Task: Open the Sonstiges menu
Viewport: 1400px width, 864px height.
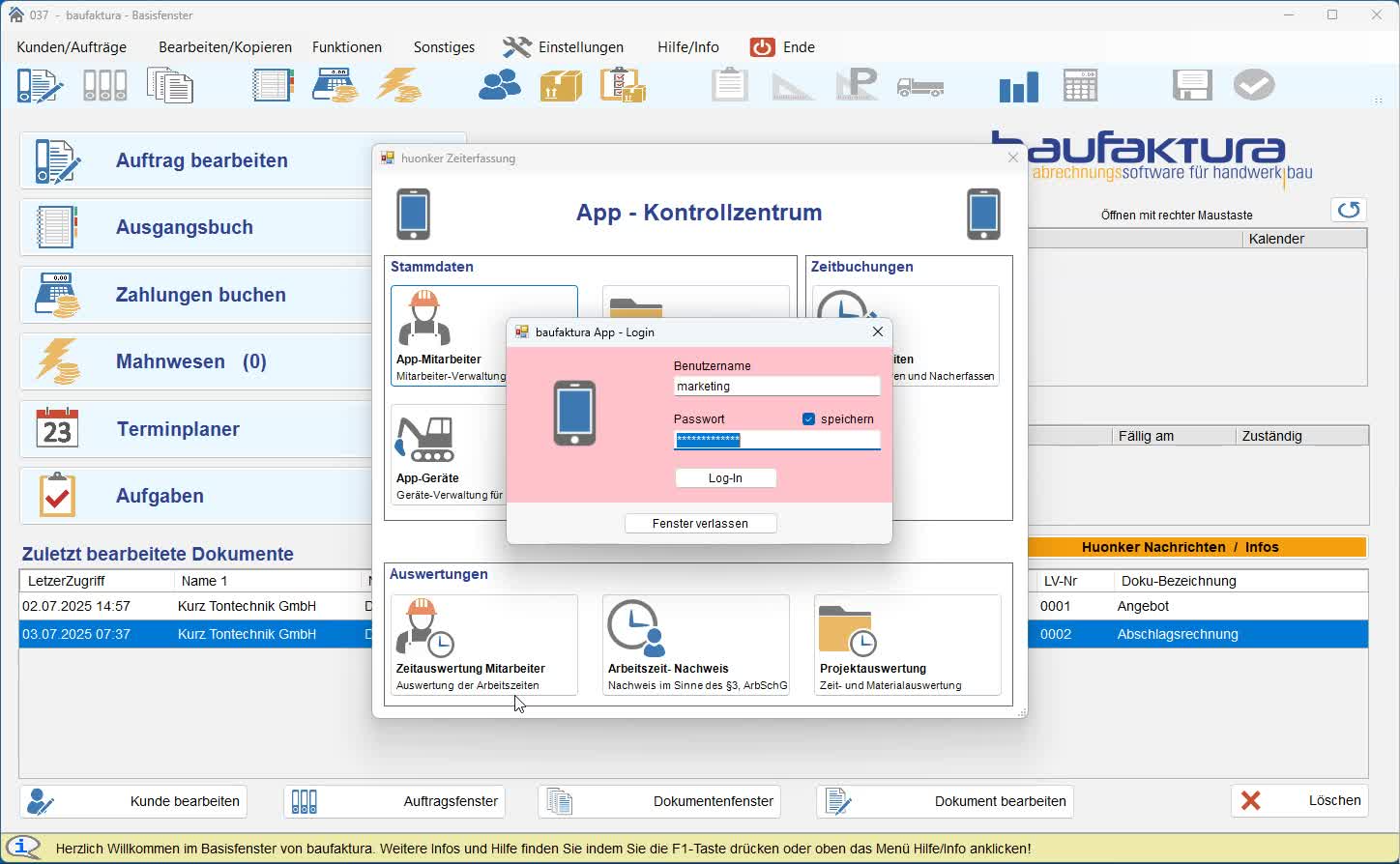Action: pos(444,46)
